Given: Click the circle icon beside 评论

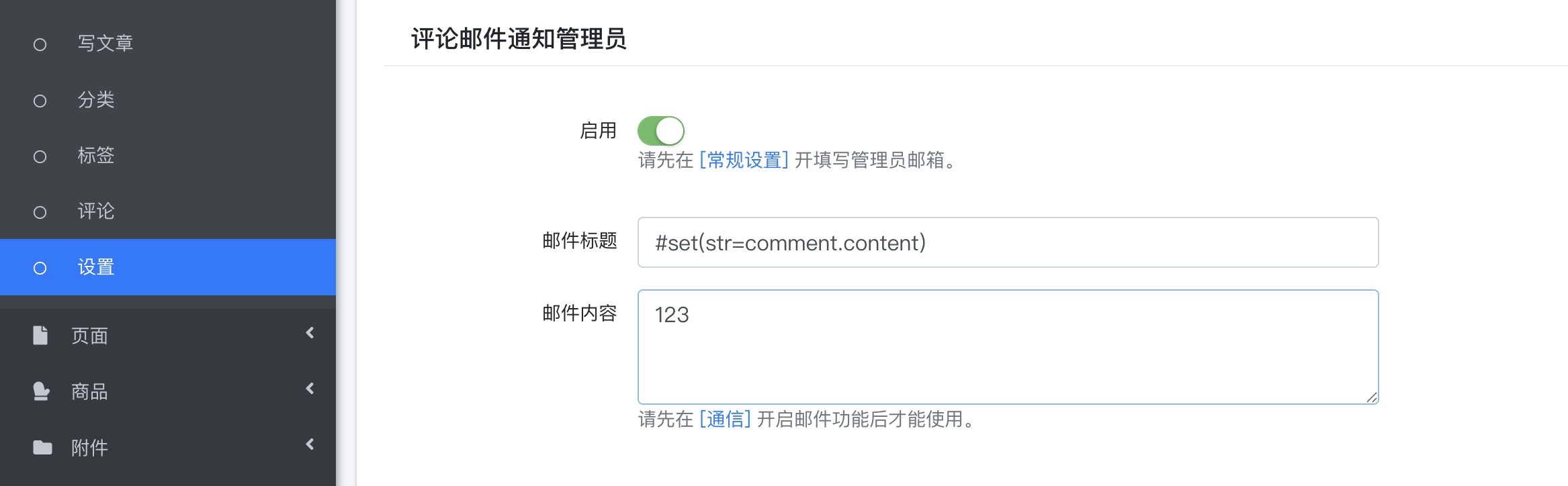Looking at the screenshot, I should point(40,212).
